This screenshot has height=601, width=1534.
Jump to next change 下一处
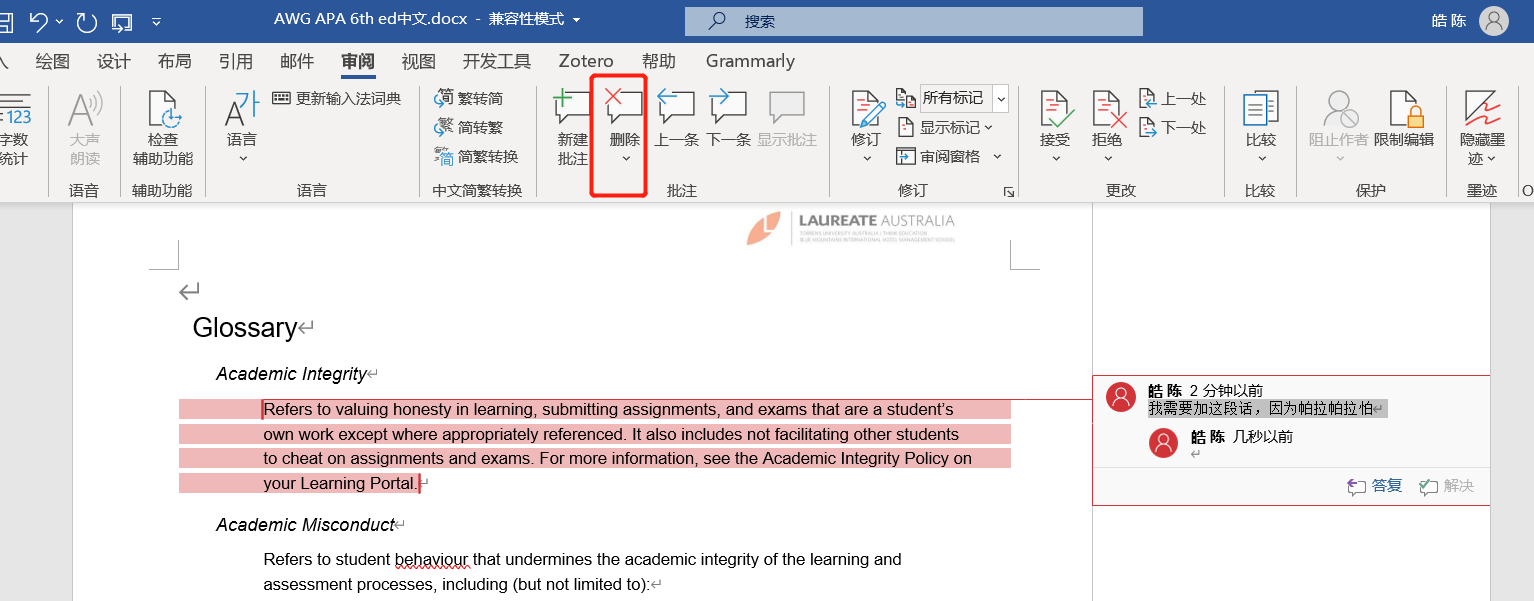pos(1173,127)
